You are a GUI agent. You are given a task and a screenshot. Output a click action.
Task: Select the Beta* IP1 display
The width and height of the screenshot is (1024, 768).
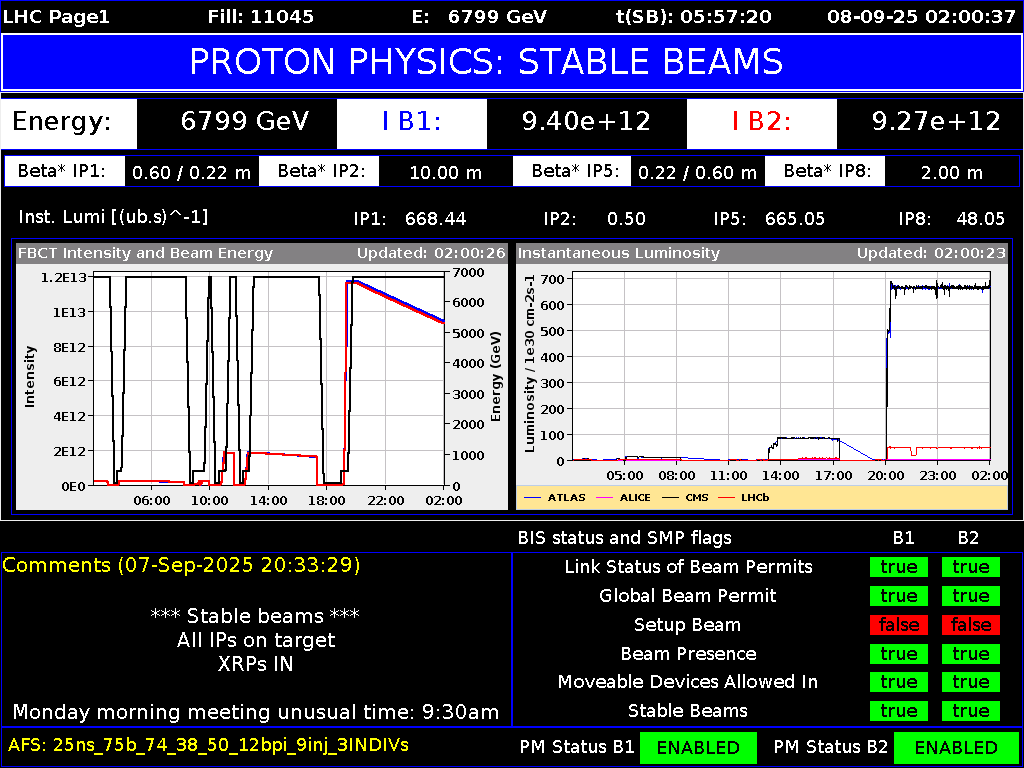click(64, 170)
